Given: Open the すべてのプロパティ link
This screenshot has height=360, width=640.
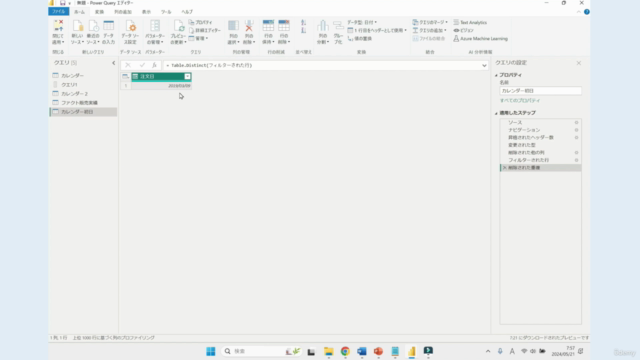Looking at the screenshot, I should pyautogui.click(x=520, y=100).
